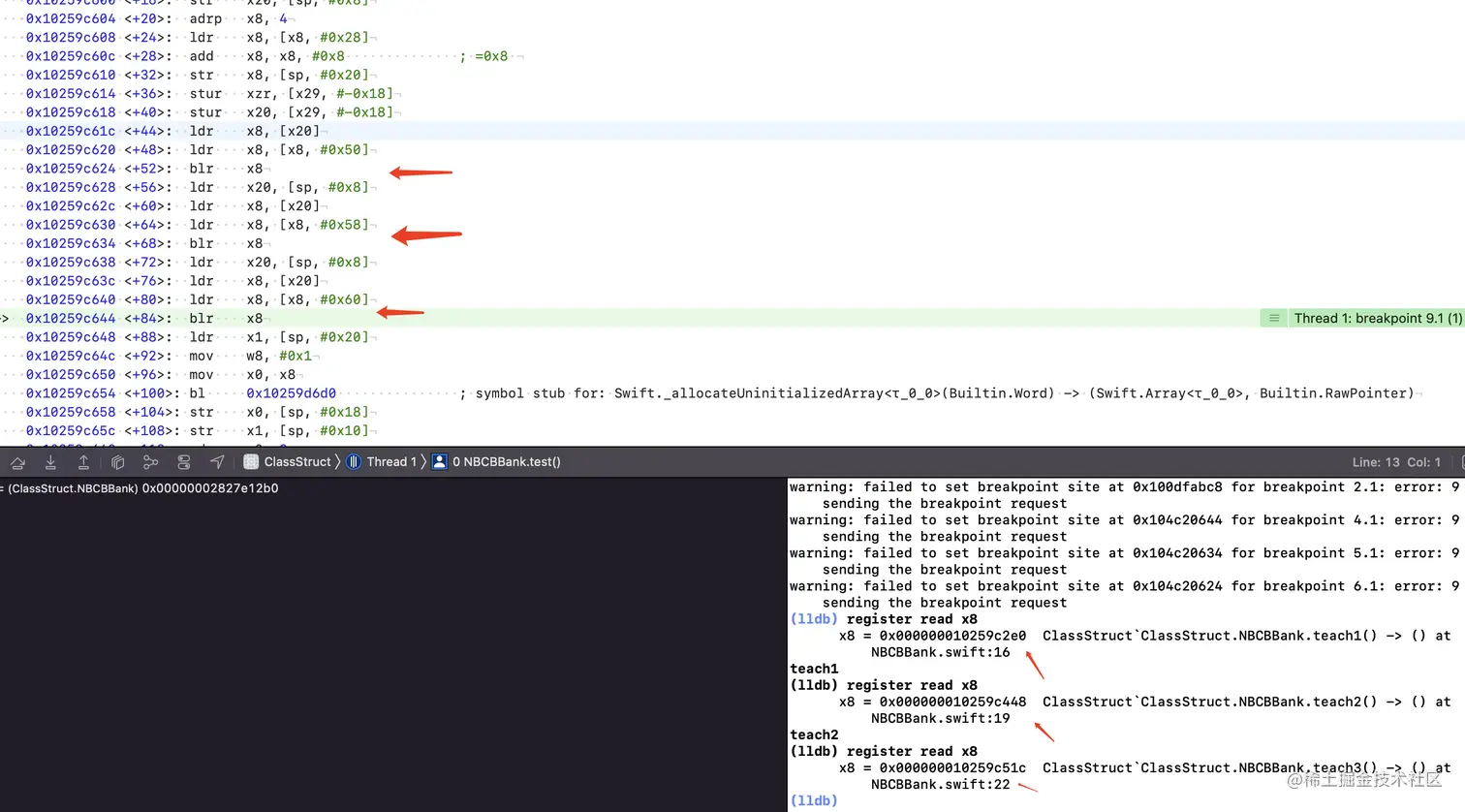Click the teach1 output line in console

click(x=814, y=669)
